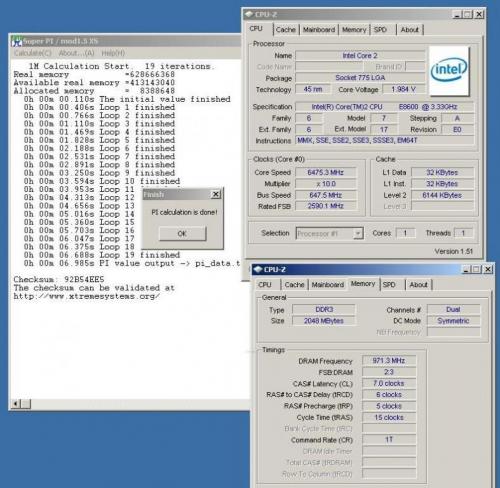Close the Finish dialog with the X

pos(216,194)
